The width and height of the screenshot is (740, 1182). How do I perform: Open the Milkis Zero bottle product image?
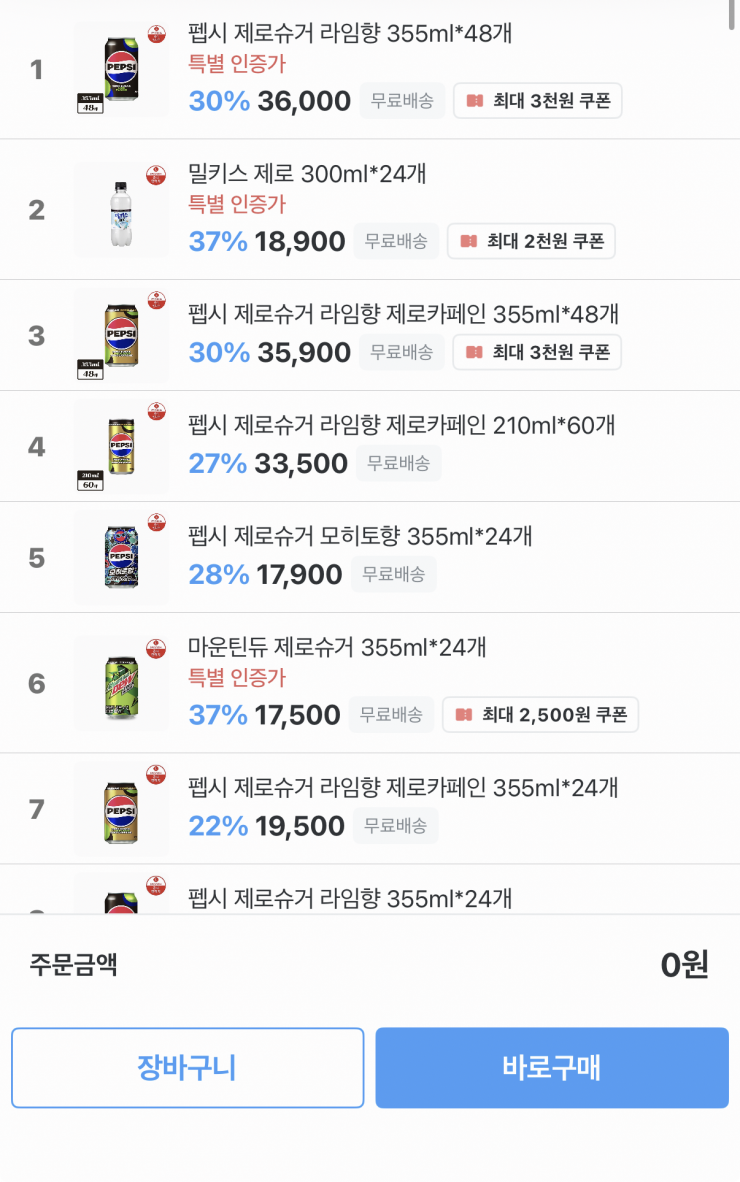[x=121, y=210]
